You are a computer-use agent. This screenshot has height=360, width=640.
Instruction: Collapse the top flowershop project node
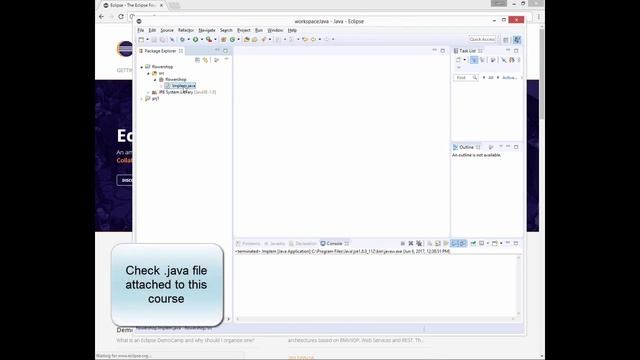click(x=142, y=67)
